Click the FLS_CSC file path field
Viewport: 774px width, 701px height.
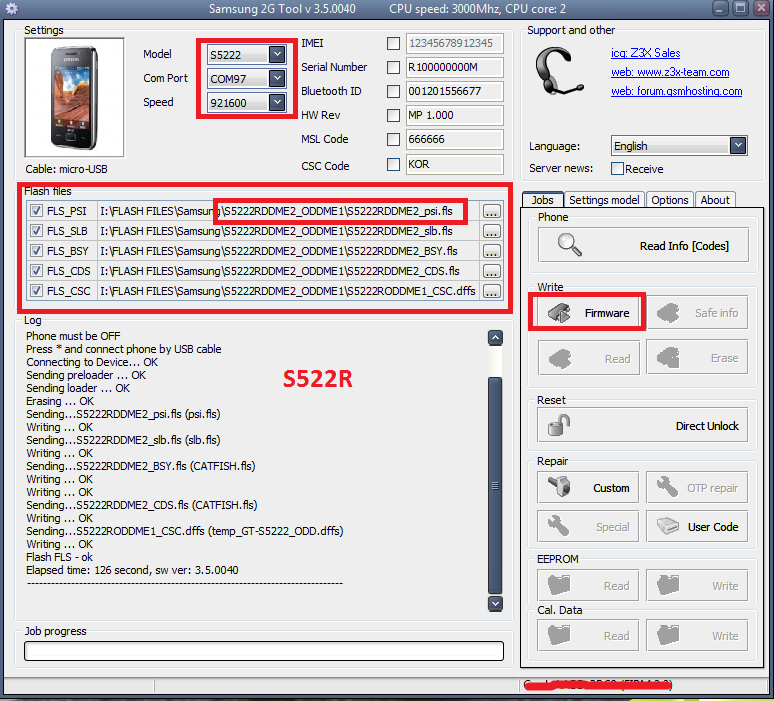click(288, 291)
